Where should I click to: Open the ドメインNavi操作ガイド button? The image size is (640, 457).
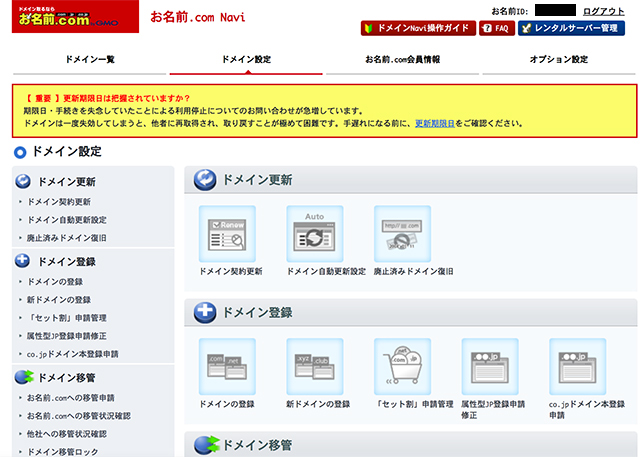[x=418, y=28]
